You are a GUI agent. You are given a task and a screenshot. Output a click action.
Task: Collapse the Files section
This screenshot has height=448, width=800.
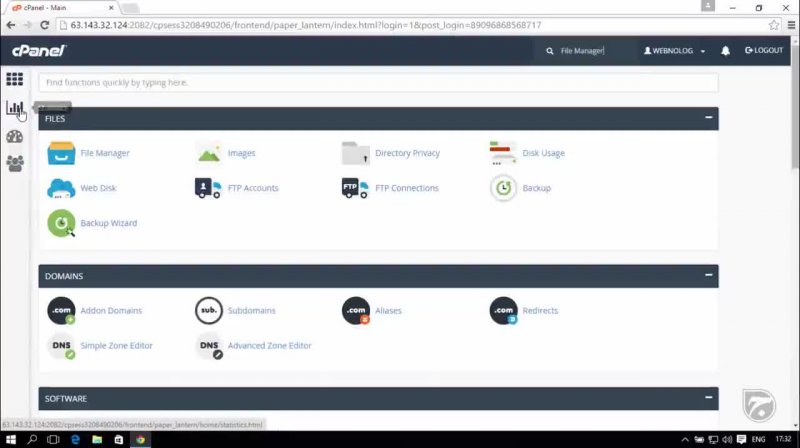(x=708, y=118)
